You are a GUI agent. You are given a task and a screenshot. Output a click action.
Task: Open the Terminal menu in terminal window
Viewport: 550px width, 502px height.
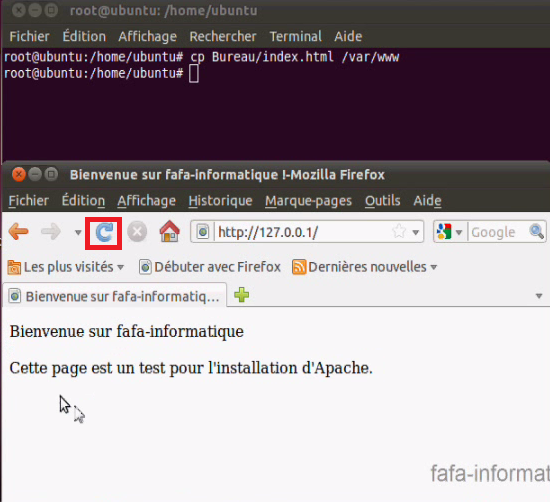[x=296, y=36]
